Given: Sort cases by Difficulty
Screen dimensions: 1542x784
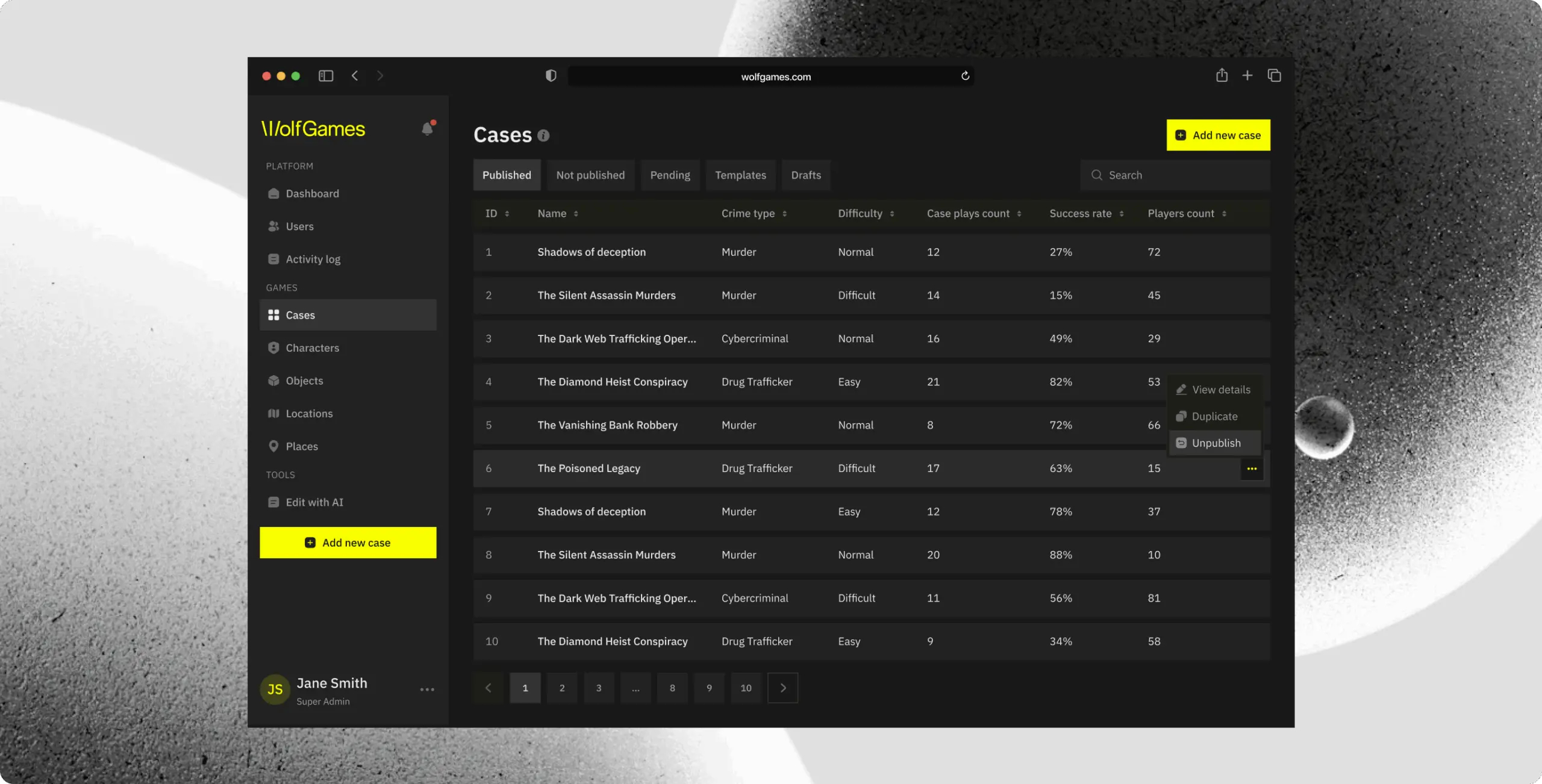Looking at the screenshot, I should [x=891, y=213].
